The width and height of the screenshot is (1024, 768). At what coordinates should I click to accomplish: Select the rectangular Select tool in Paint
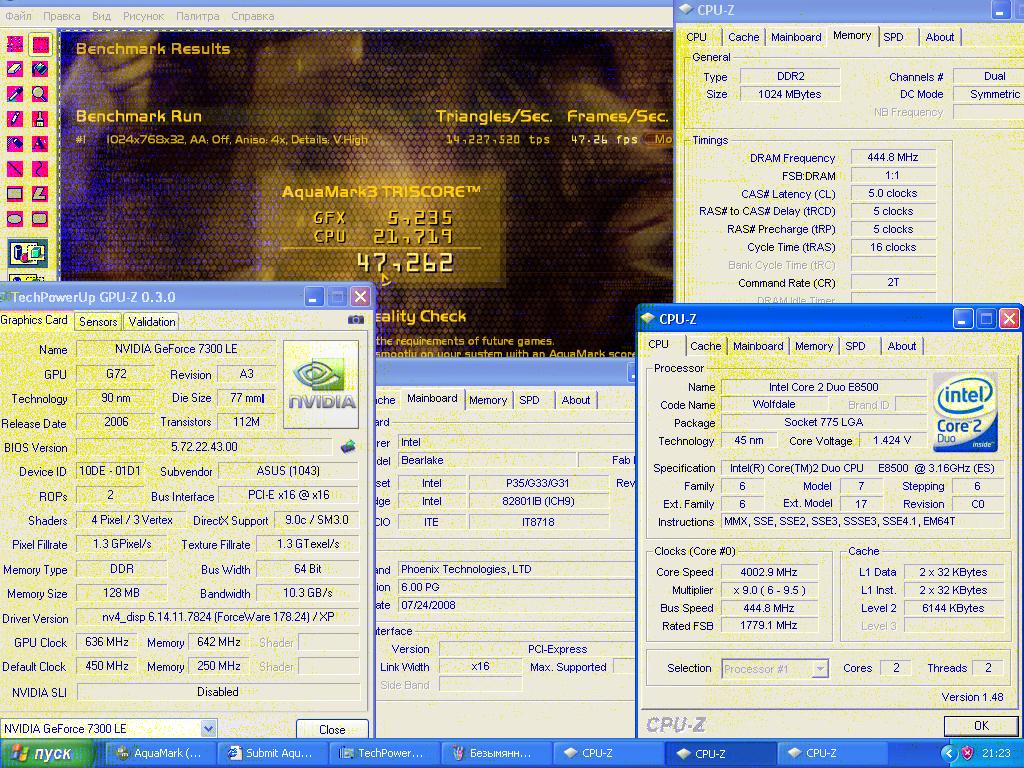40,44
